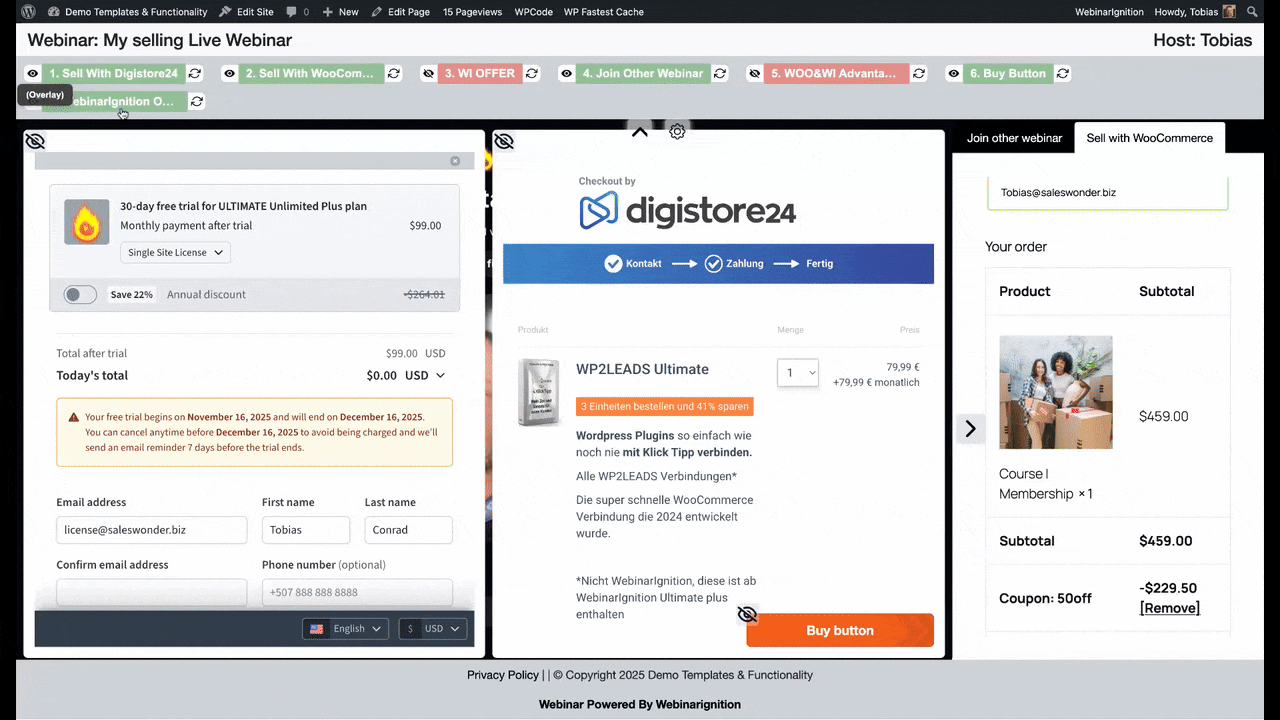Viewport: 1280px width, 720px height.
Task: Refresh the '6. Buy Button' overlay
Action: pyautogui.click(x=1062, y=73)
